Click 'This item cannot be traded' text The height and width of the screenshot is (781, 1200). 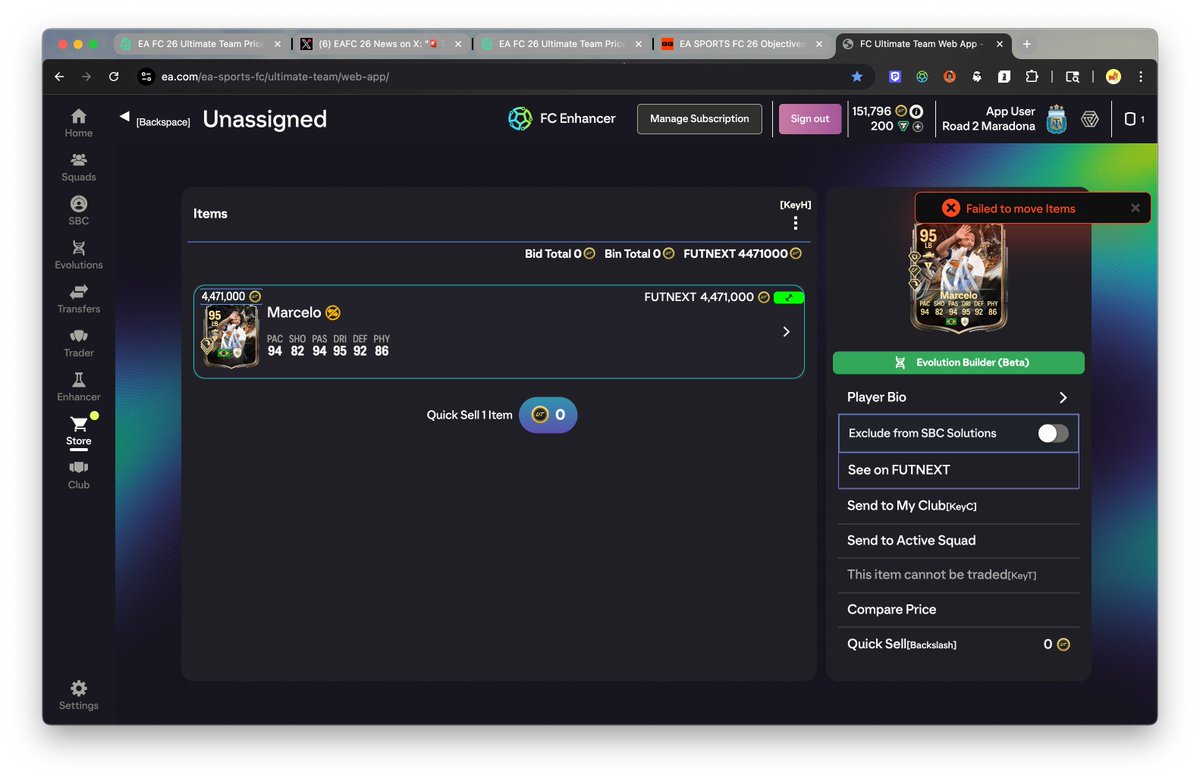[927, 575]
